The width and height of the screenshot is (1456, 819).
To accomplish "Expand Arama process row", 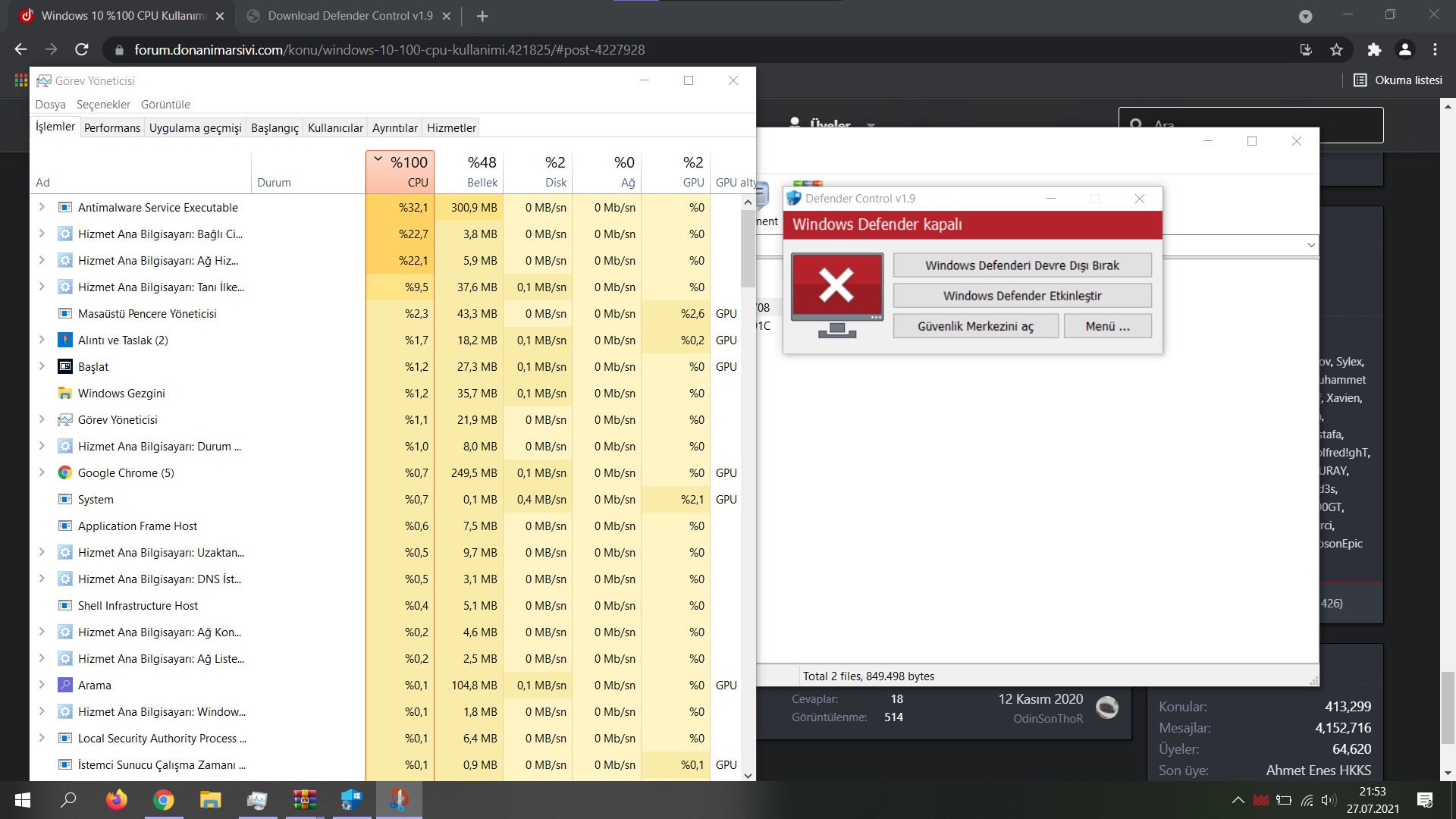I will coord(42,685).
